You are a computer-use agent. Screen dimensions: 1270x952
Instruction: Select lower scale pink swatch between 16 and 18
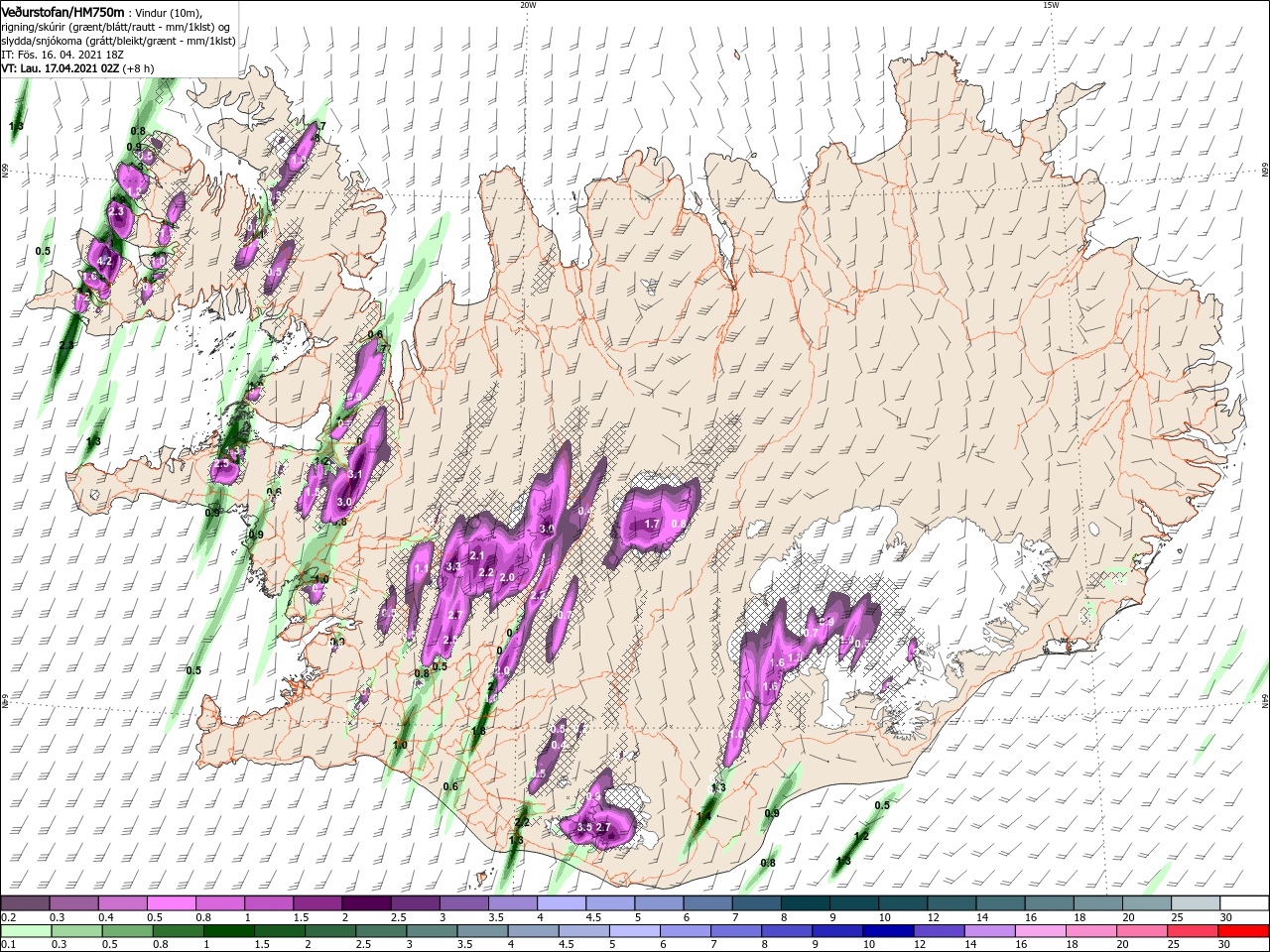1041,931
